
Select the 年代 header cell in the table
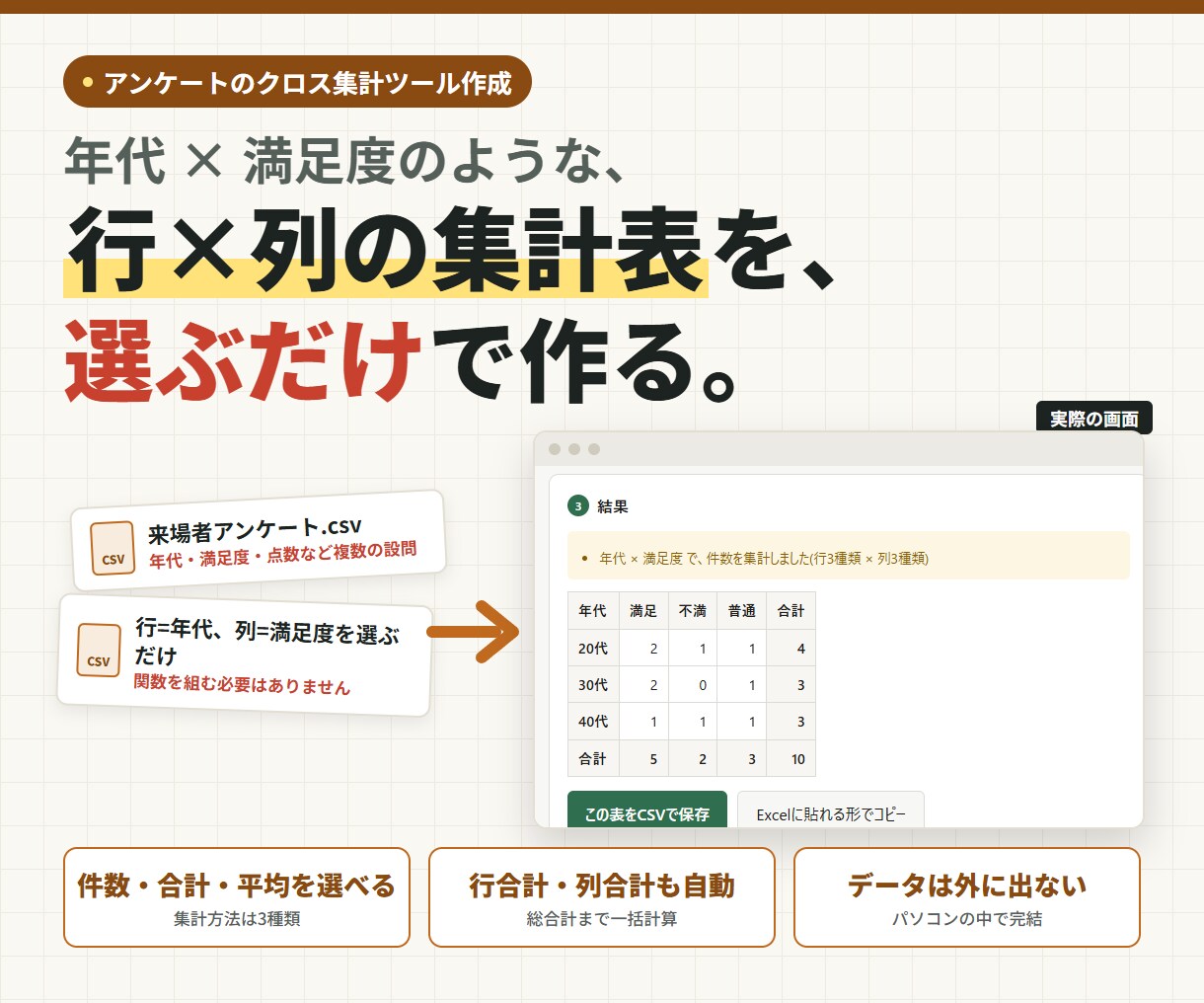coord(593,611)
